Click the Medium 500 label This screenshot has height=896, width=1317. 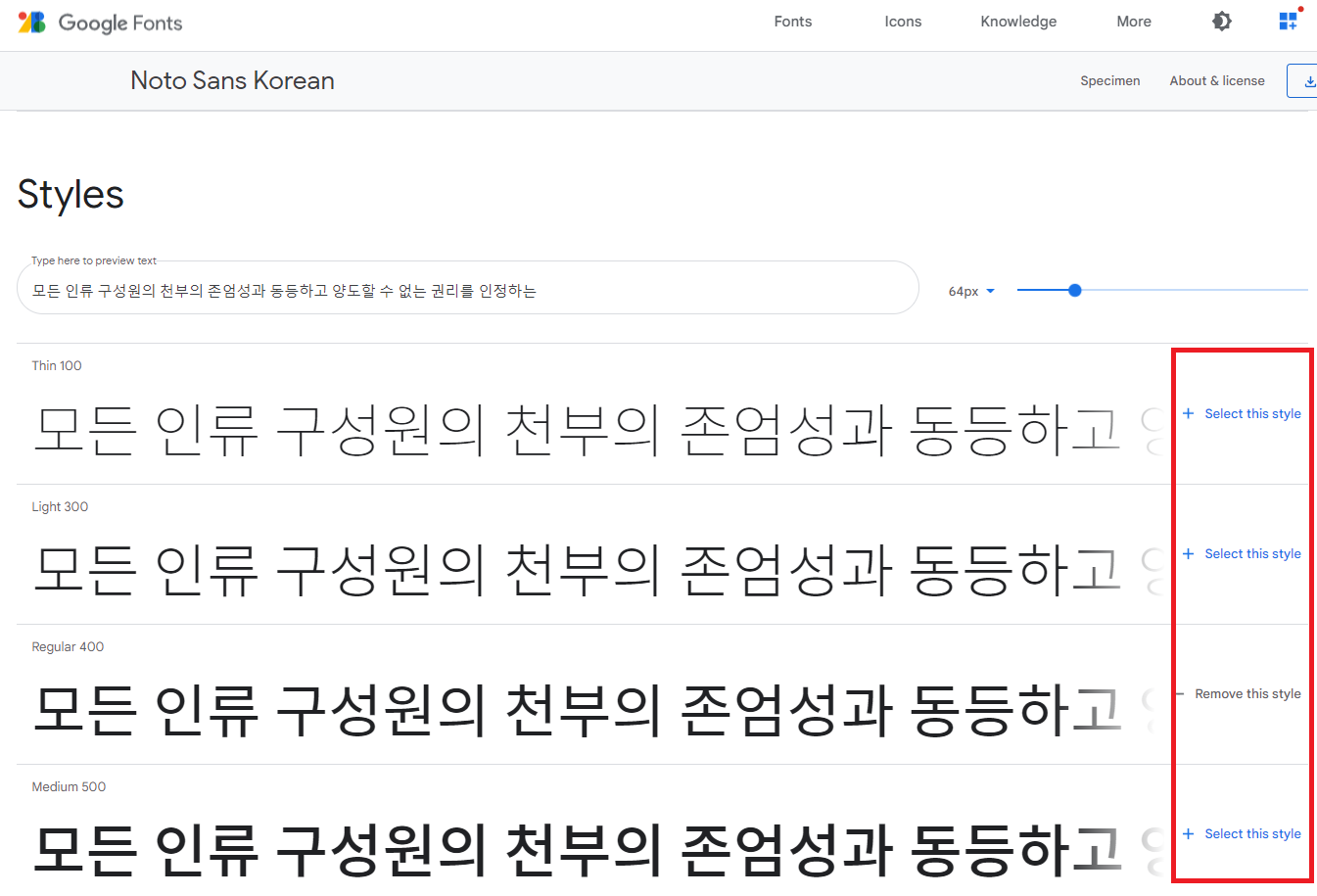pos(69,786)
